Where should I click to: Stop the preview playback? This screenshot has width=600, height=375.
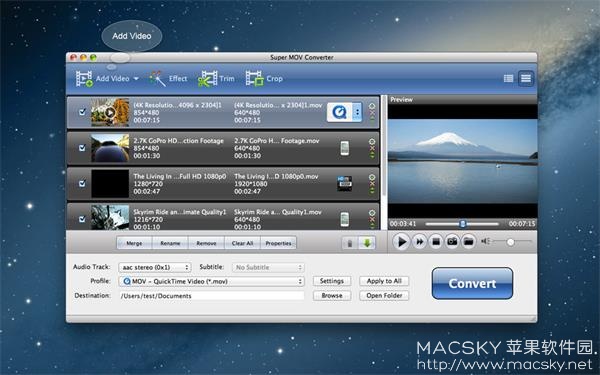coord(435,241)
